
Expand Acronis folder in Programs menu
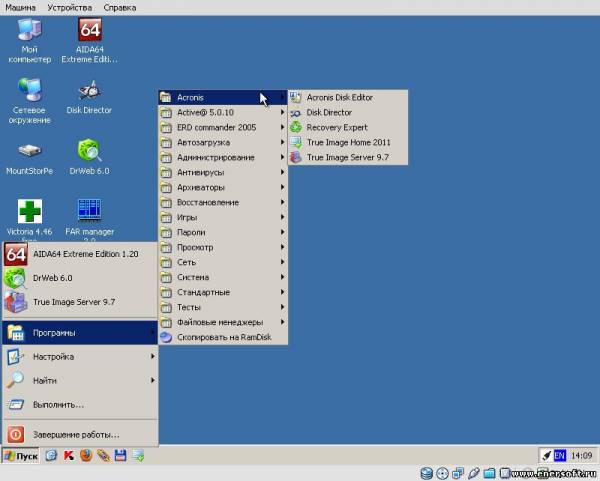pos(223,98)
